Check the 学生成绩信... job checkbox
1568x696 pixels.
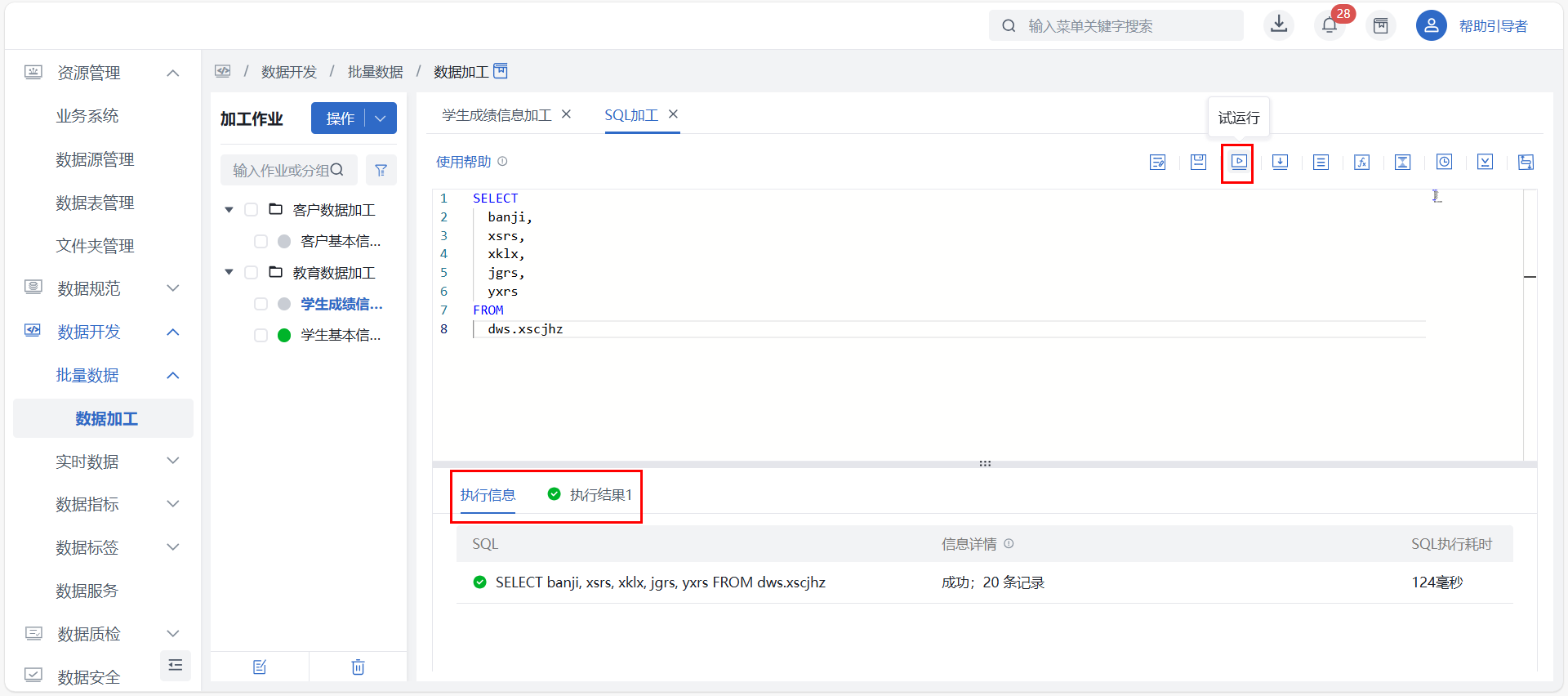click(261, 304)
